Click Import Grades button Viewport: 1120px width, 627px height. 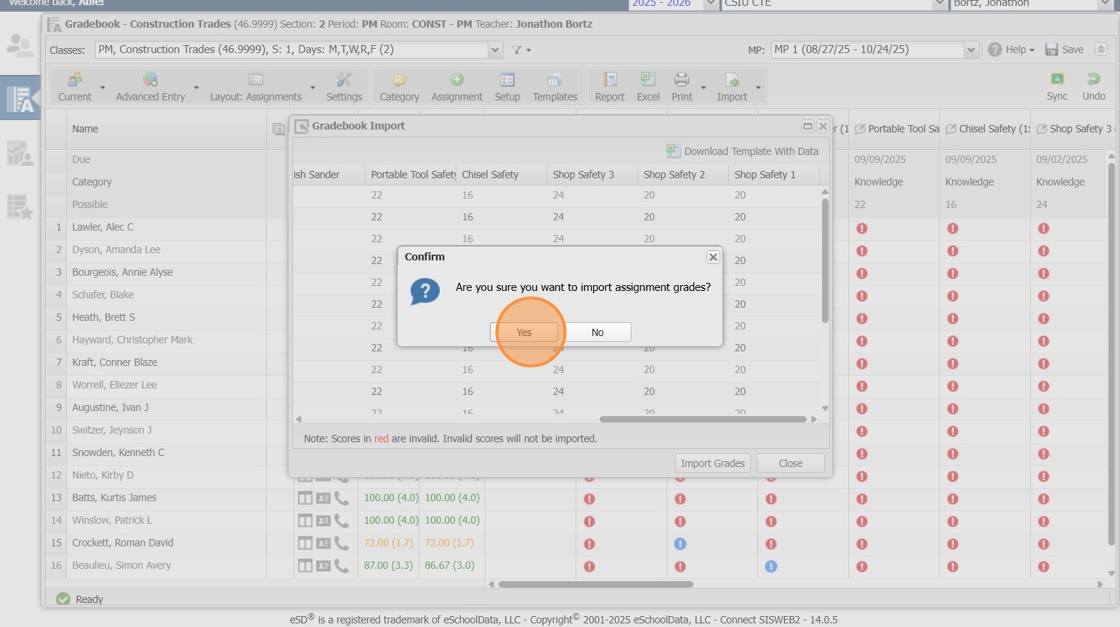coord(712,463)
